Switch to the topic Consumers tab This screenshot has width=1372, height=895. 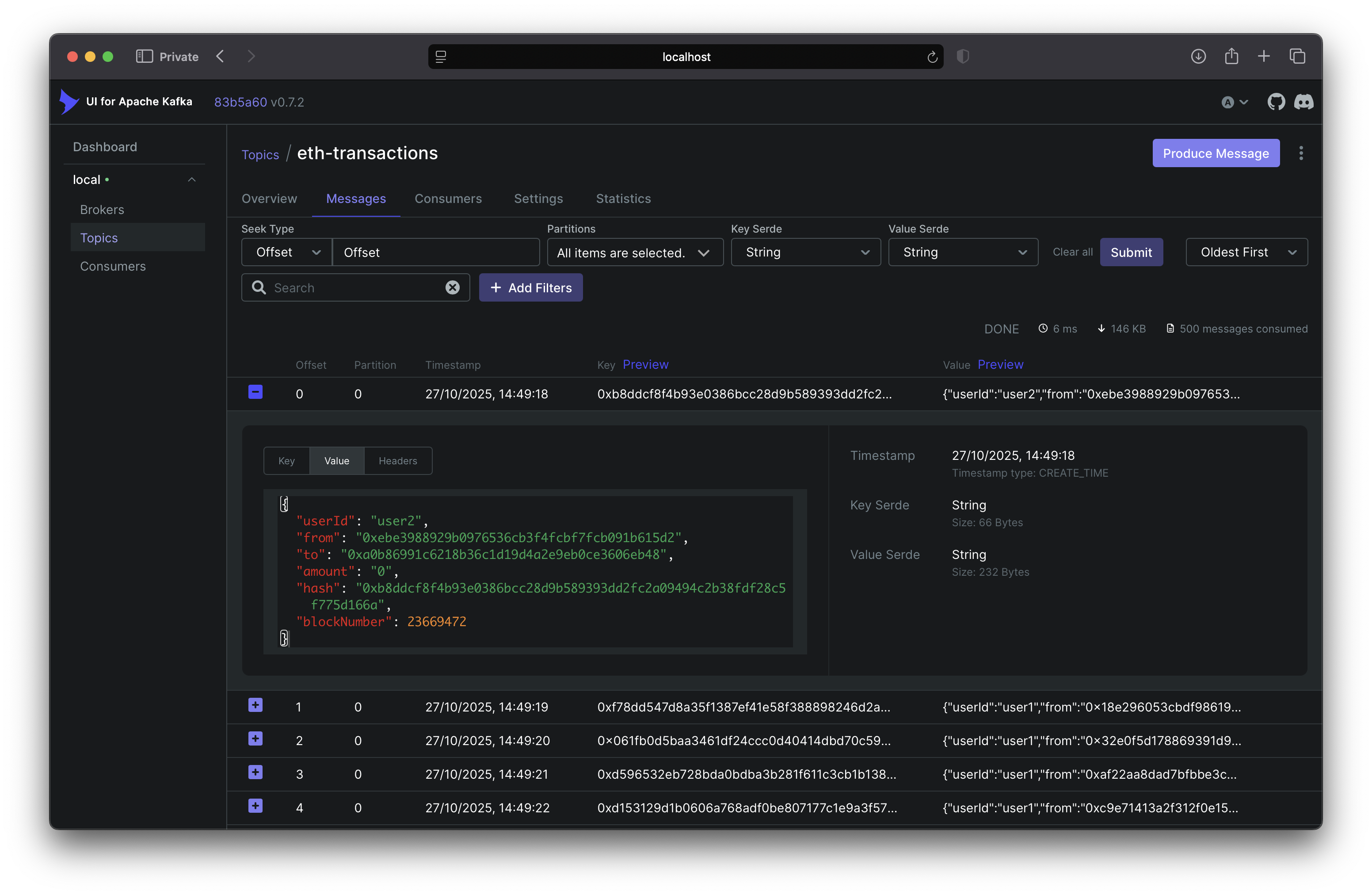tap(448, 199)
